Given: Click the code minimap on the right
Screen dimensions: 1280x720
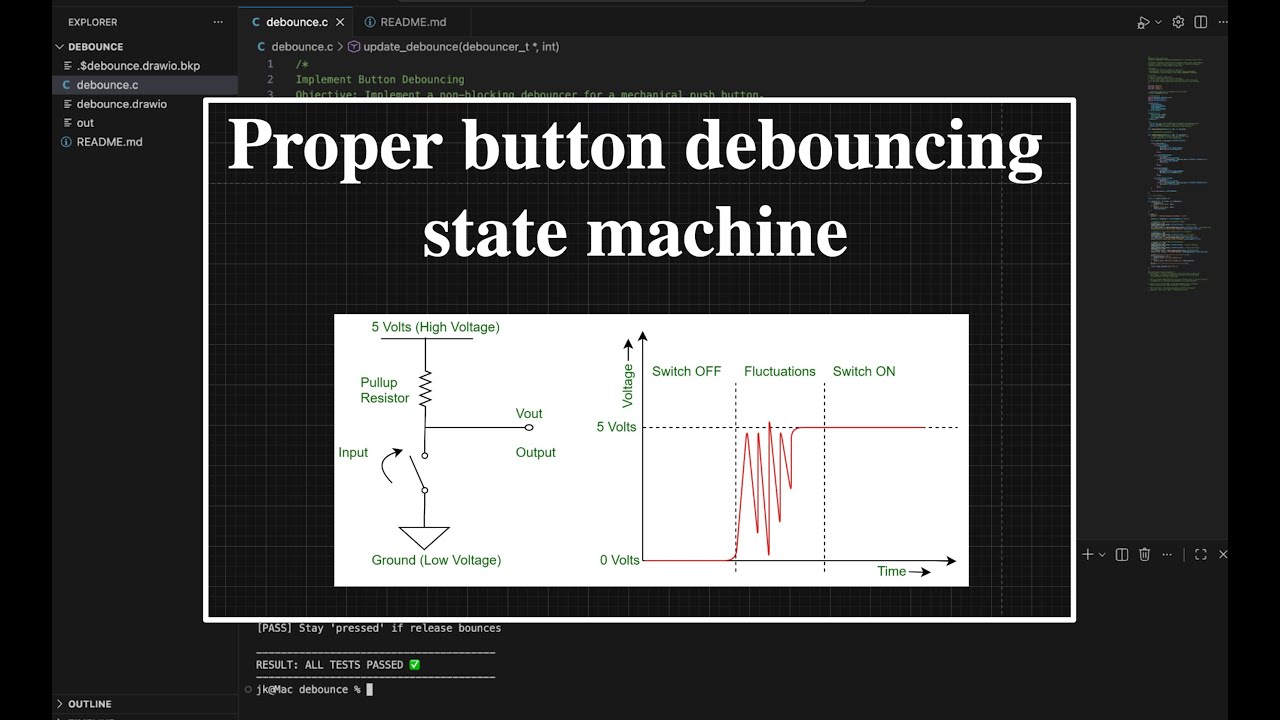Looking at the screenshot, I should 1180,175.
